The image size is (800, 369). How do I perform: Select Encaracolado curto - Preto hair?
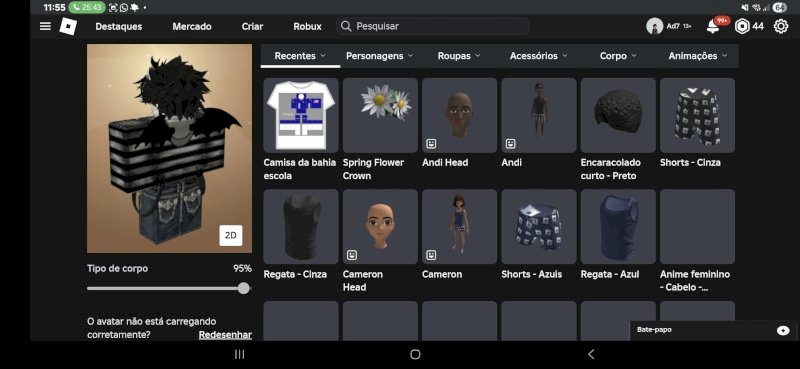(x=618, y=115)
